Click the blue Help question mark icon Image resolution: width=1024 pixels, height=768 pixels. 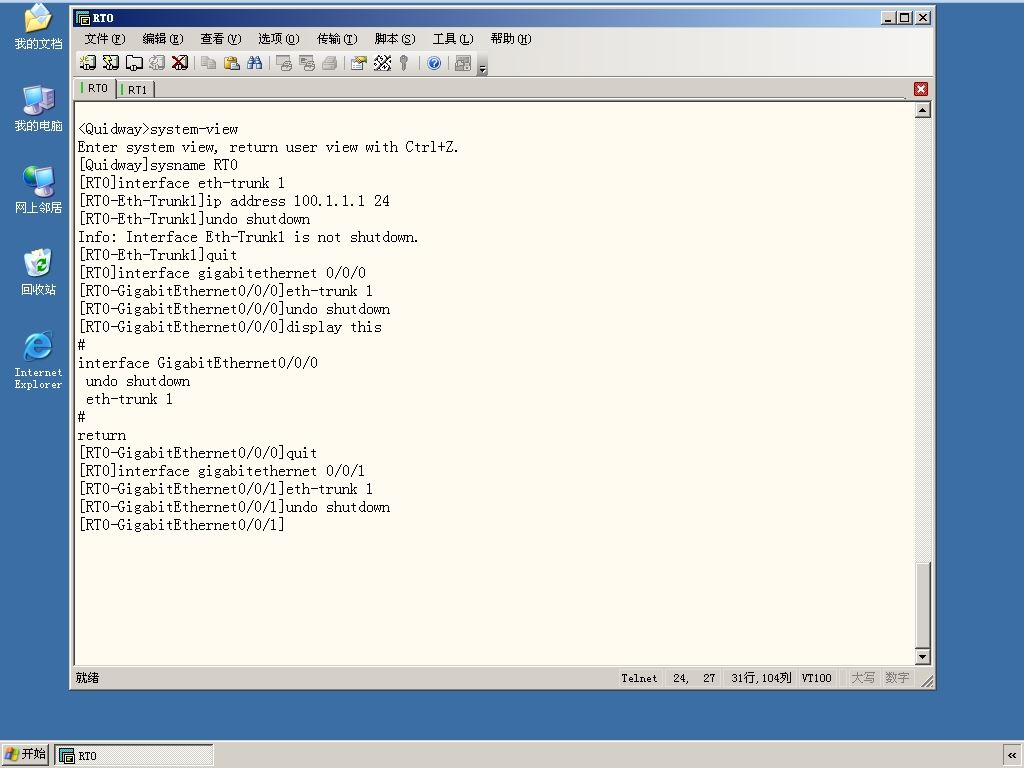[434, 63]
